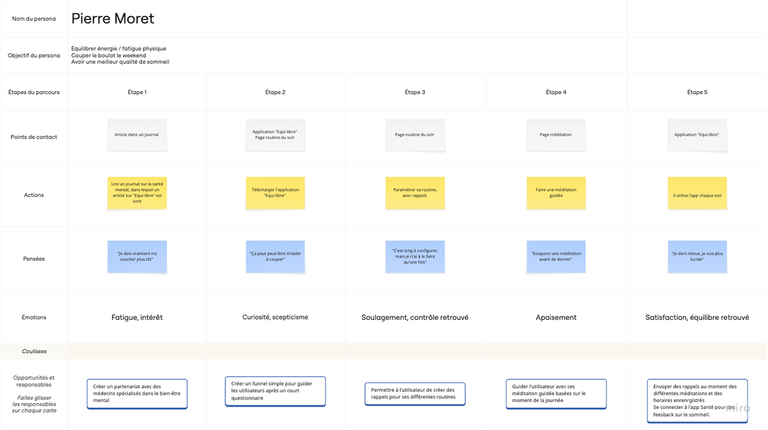Open the card "Créer un partenariat avec des médecins"
The width and height of the screenshot is (768, 430).
pos(137,394)
